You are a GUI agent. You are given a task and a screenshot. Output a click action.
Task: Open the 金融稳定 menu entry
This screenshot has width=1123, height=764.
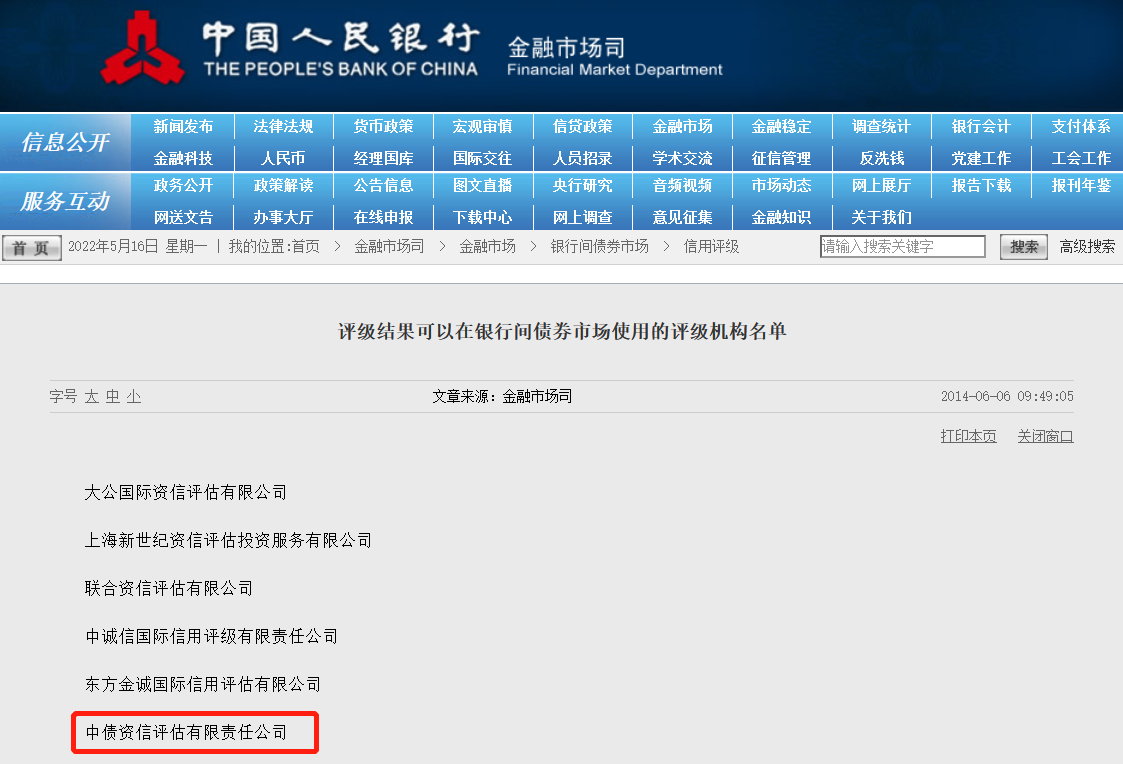[x=781, y=127]
